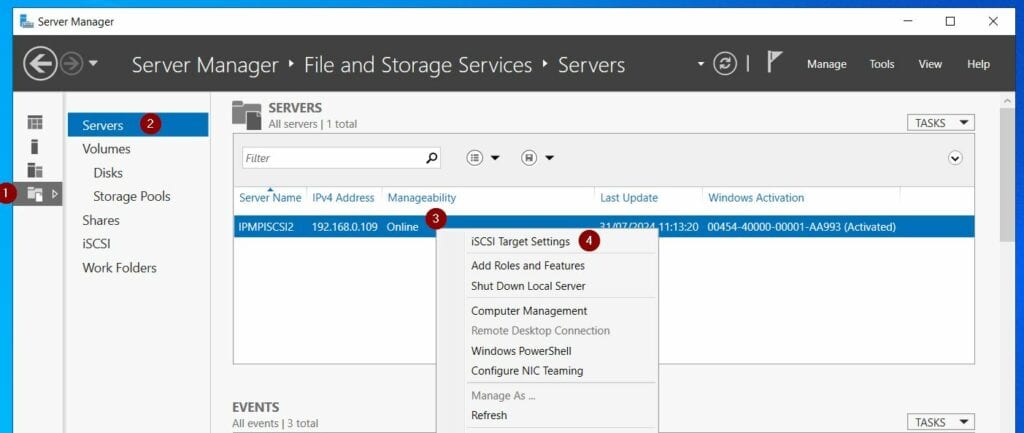This screenshot has width=1024, height=433.
Task: Select Servers in navigation pane
Action: 138,125
